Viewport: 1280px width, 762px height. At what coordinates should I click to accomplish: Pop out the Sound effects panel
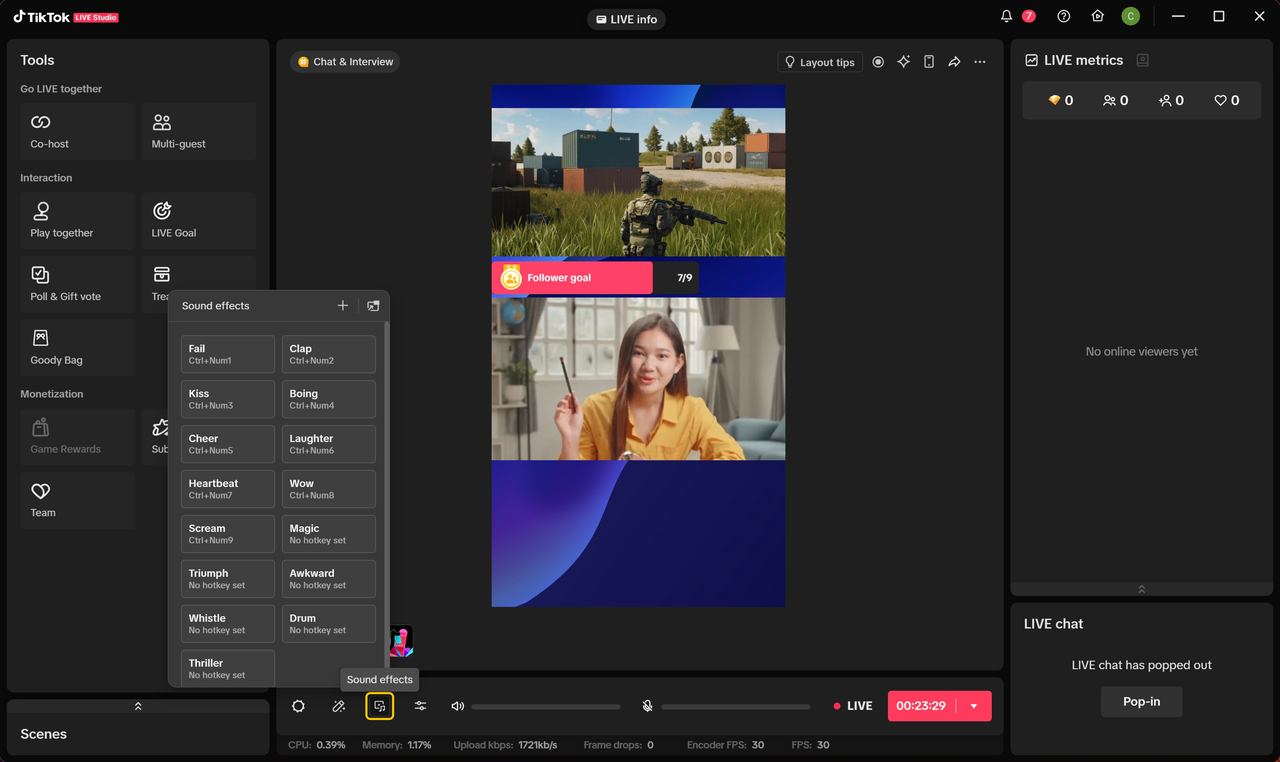pos(373,306)
